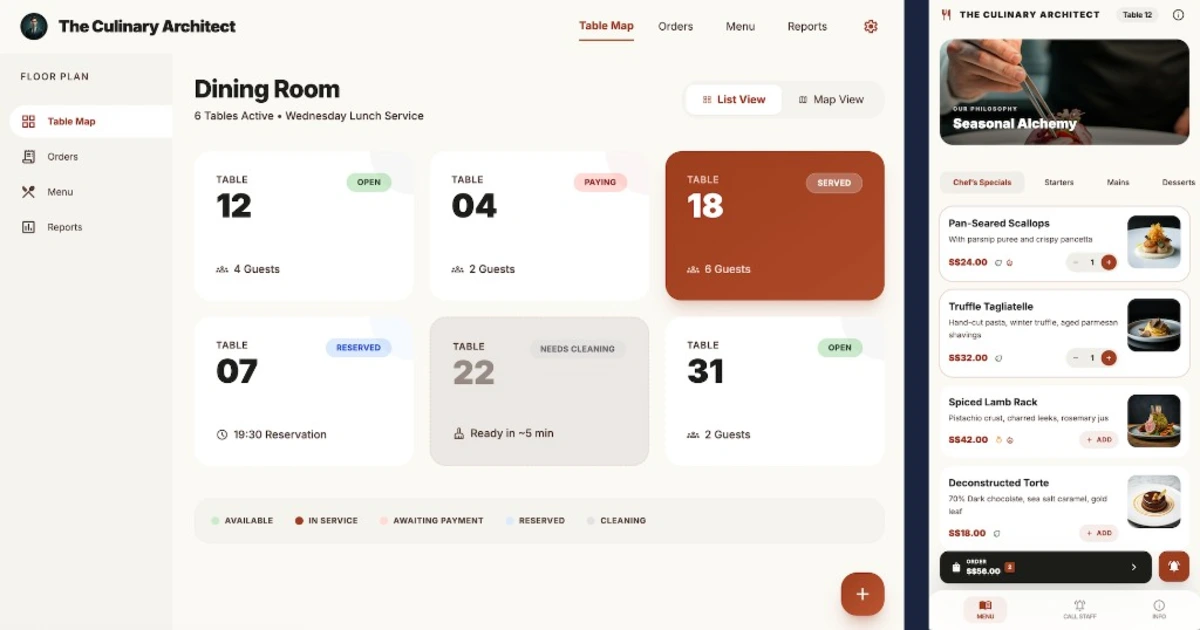The width and height of the screenshot is (1200, 630).
Task: Select Mains category tab
Action: 1118,182
